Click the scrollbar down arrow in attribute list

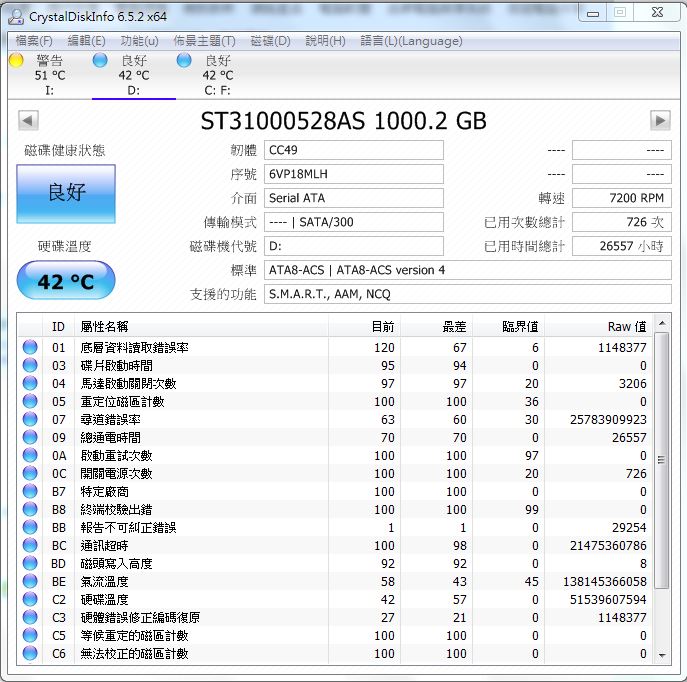pyautogui.click(x=662, y=655)
